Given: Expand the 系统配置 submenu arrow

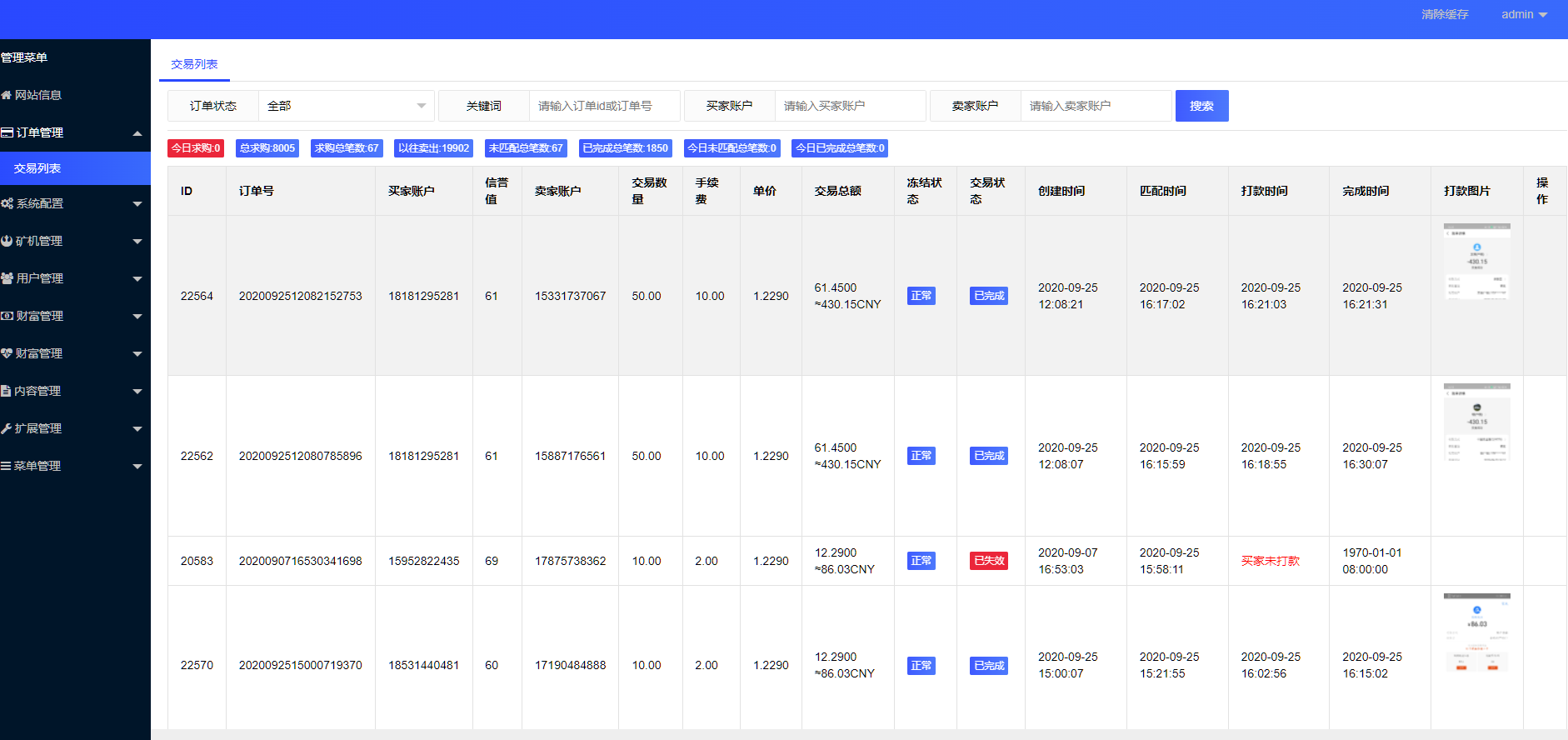Looking at the screenshot, I should (137, 204).
